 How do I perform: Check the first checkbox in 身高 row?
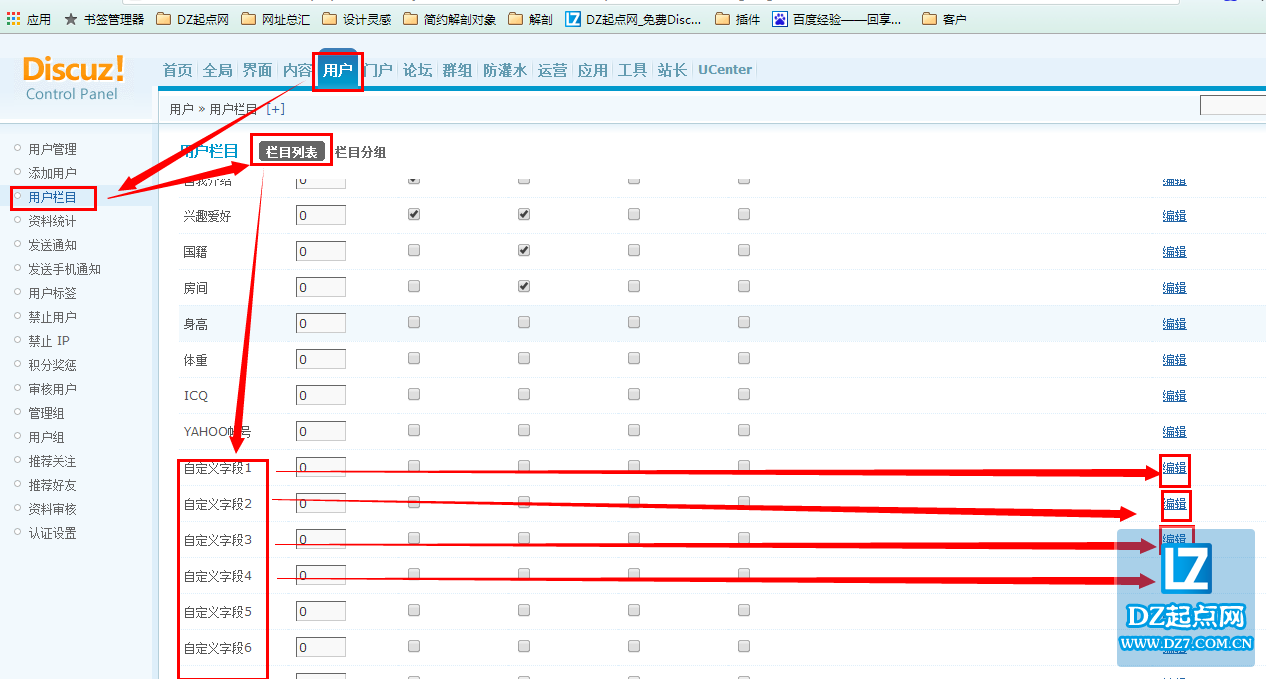[x=414, y=323]
